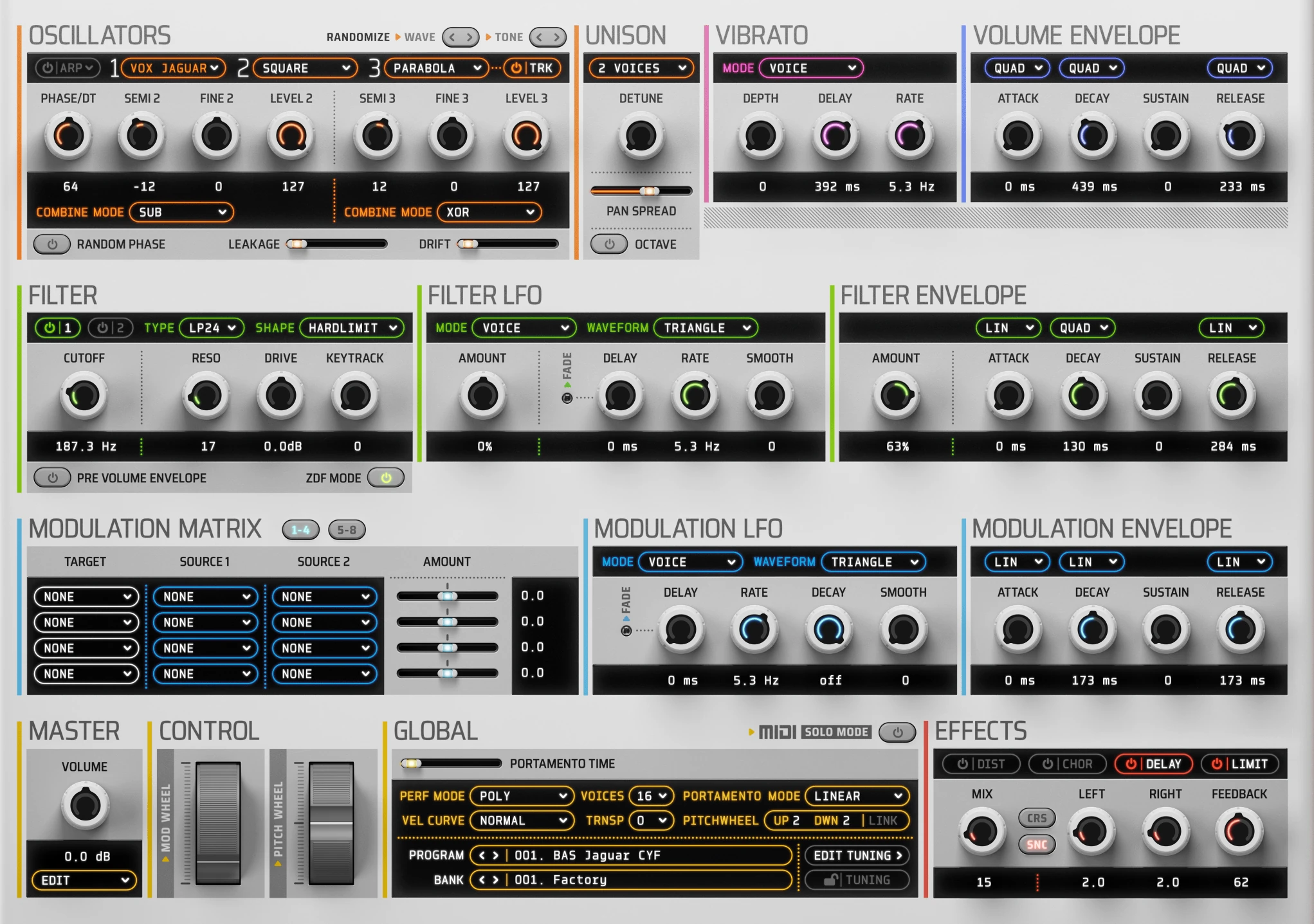Open oscillator 1 VOX JAGUAR waveform dropdown
Screen dimensions: 1314x924
(173, 68)
